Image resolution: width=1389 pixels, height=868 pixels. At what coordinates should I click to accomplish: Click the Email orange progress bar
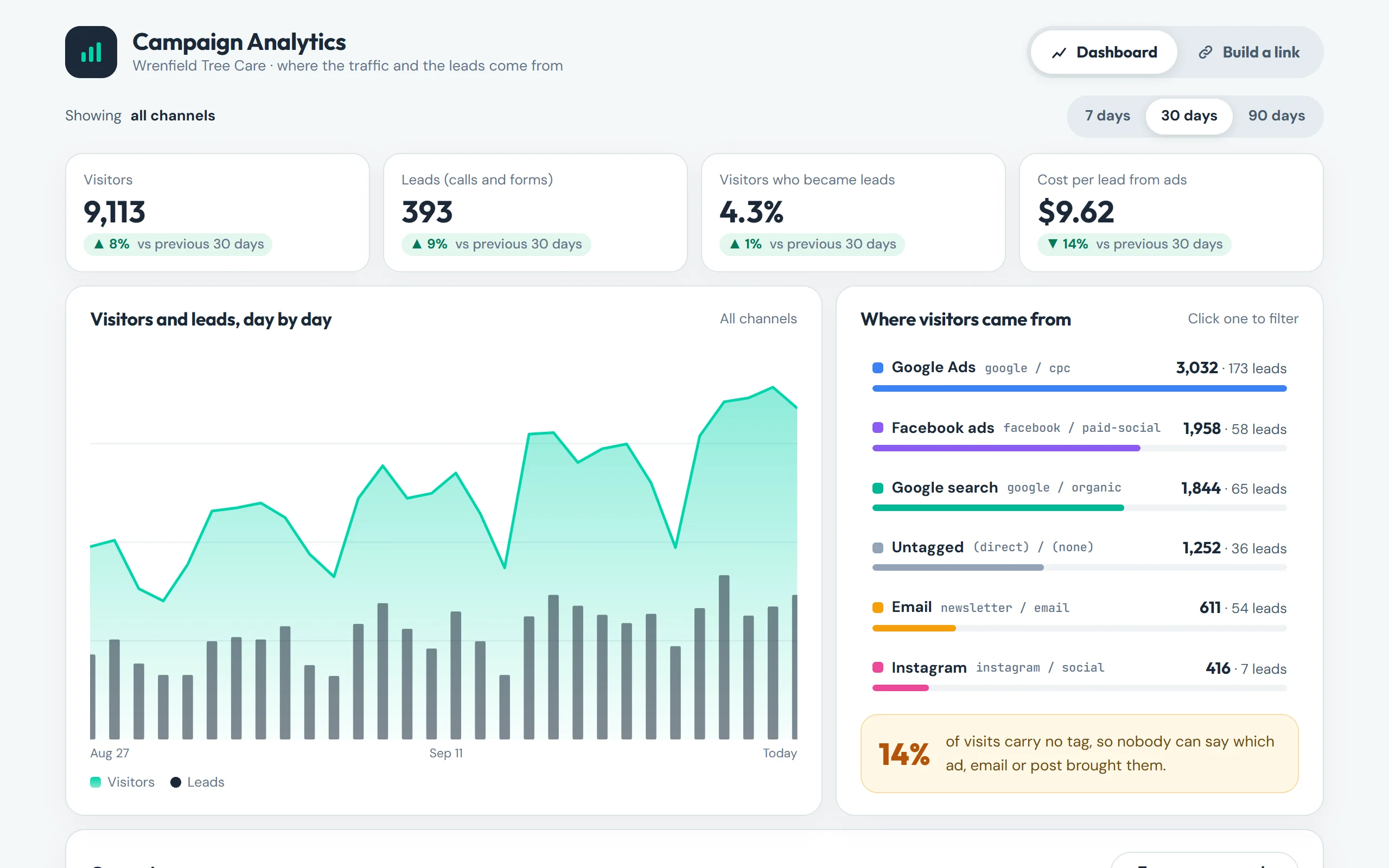coord(914,628)
